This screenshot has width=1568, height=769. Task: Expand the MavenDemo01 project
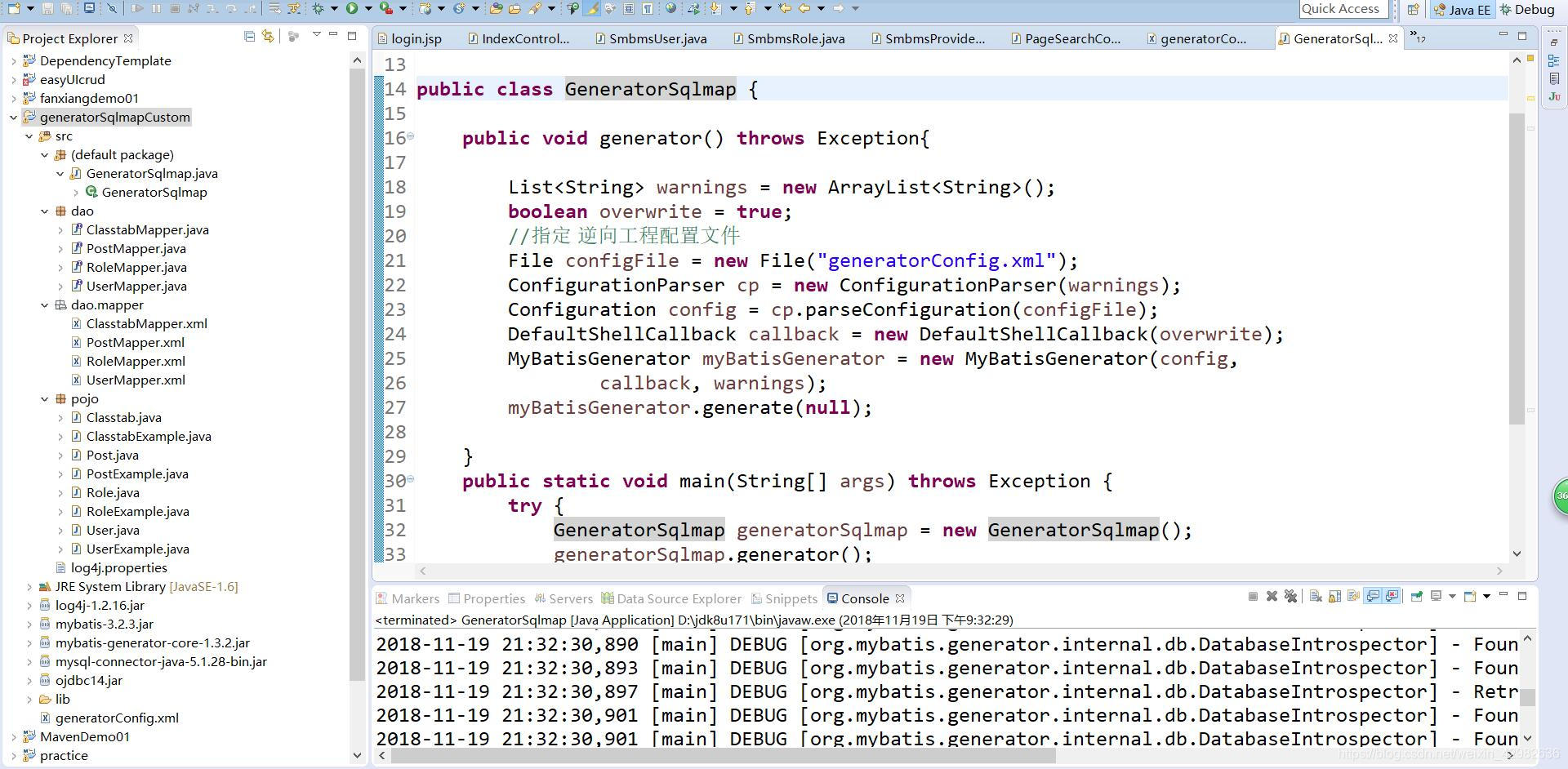13,737
